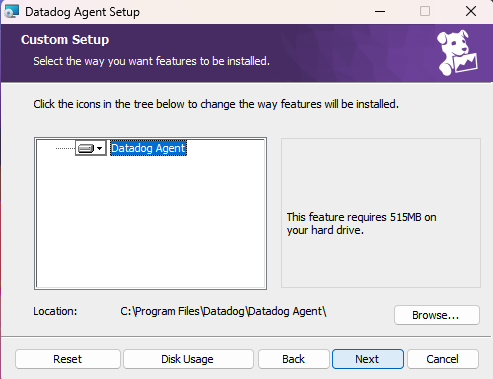Viewport: 493px width, 379px height.
Task: Click the Browse... button
Action: pos(437,315)
